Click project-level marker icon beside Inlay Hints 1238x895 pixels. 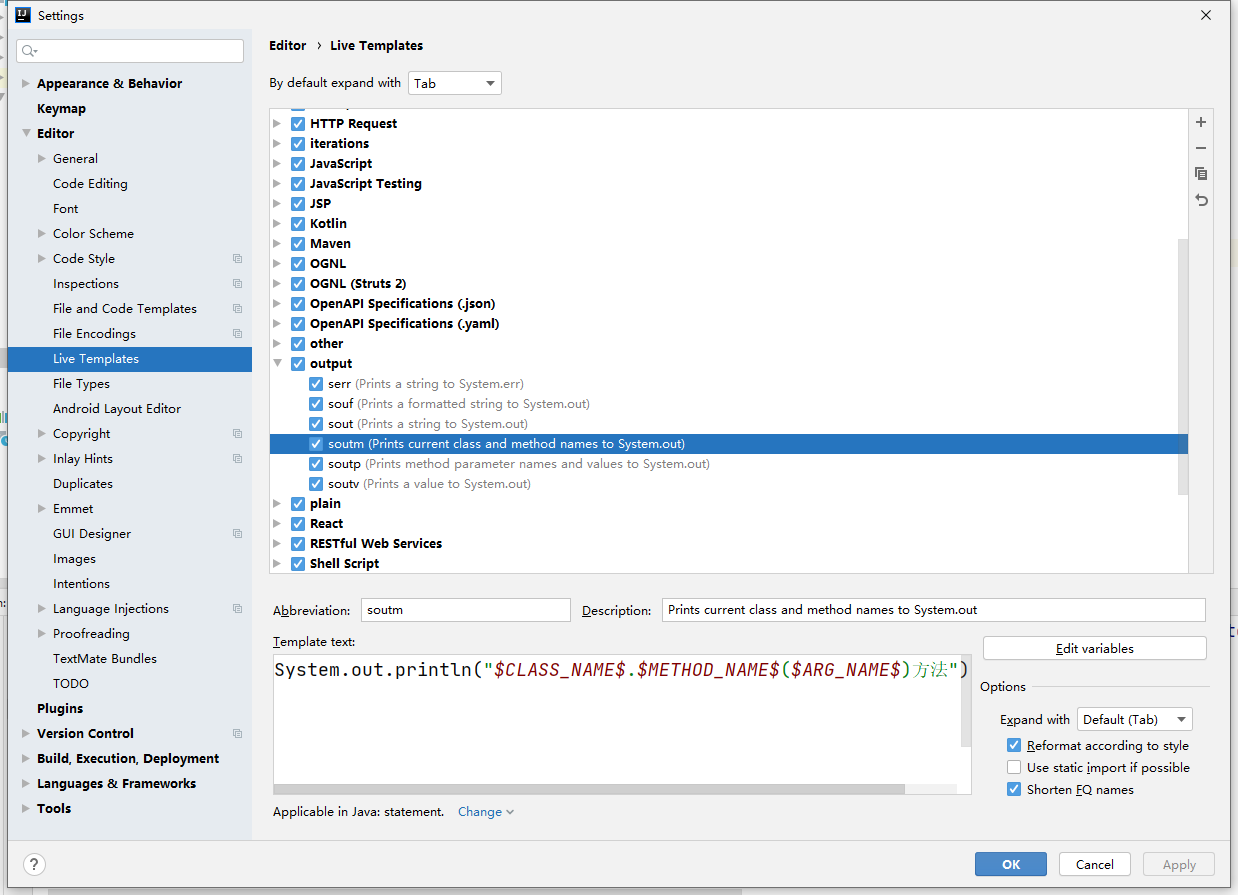237,459
